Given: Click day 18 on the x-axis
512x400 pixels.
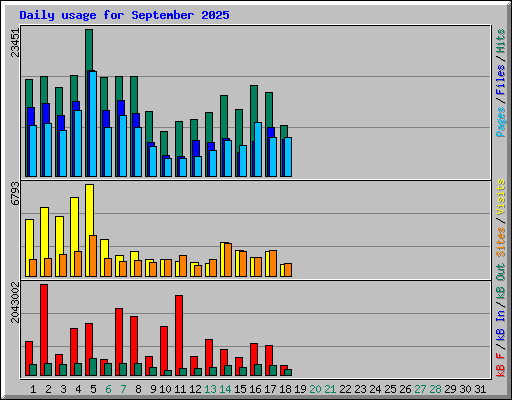Looking at the screenshot, I should pyautogui.click(x=286, y=389).
